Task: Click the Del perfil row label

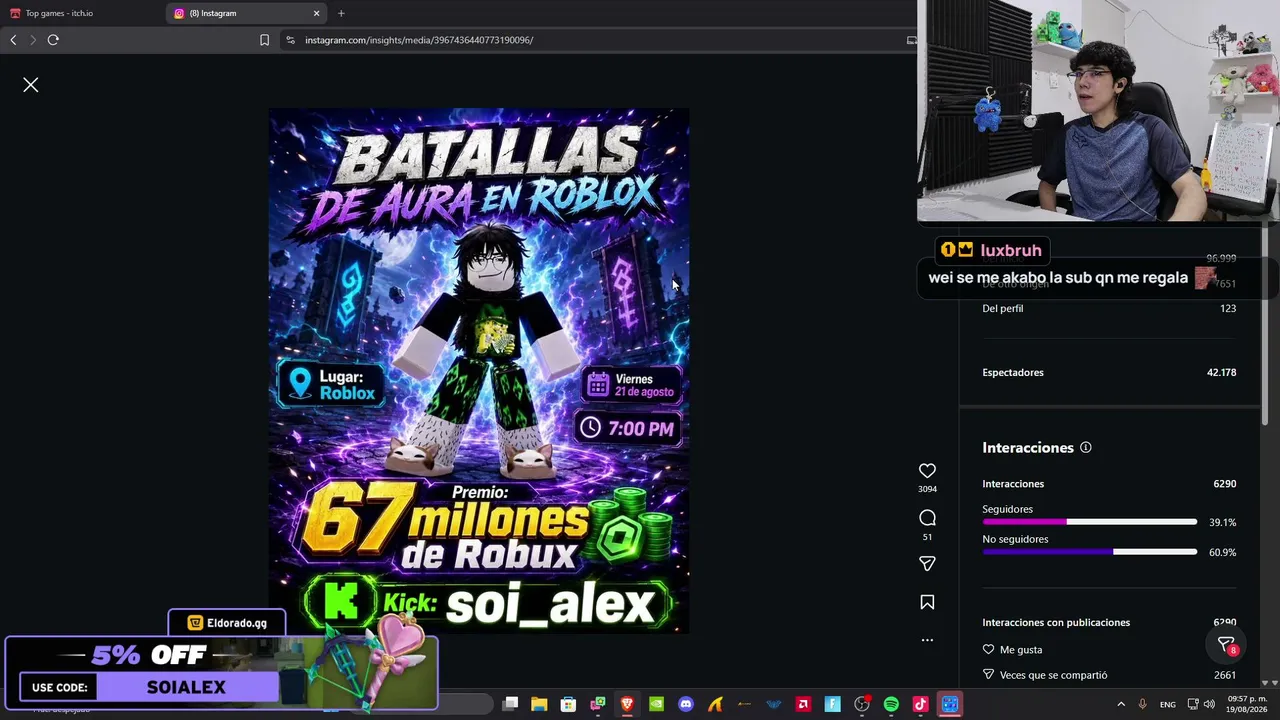Action: pos(1002,308)
